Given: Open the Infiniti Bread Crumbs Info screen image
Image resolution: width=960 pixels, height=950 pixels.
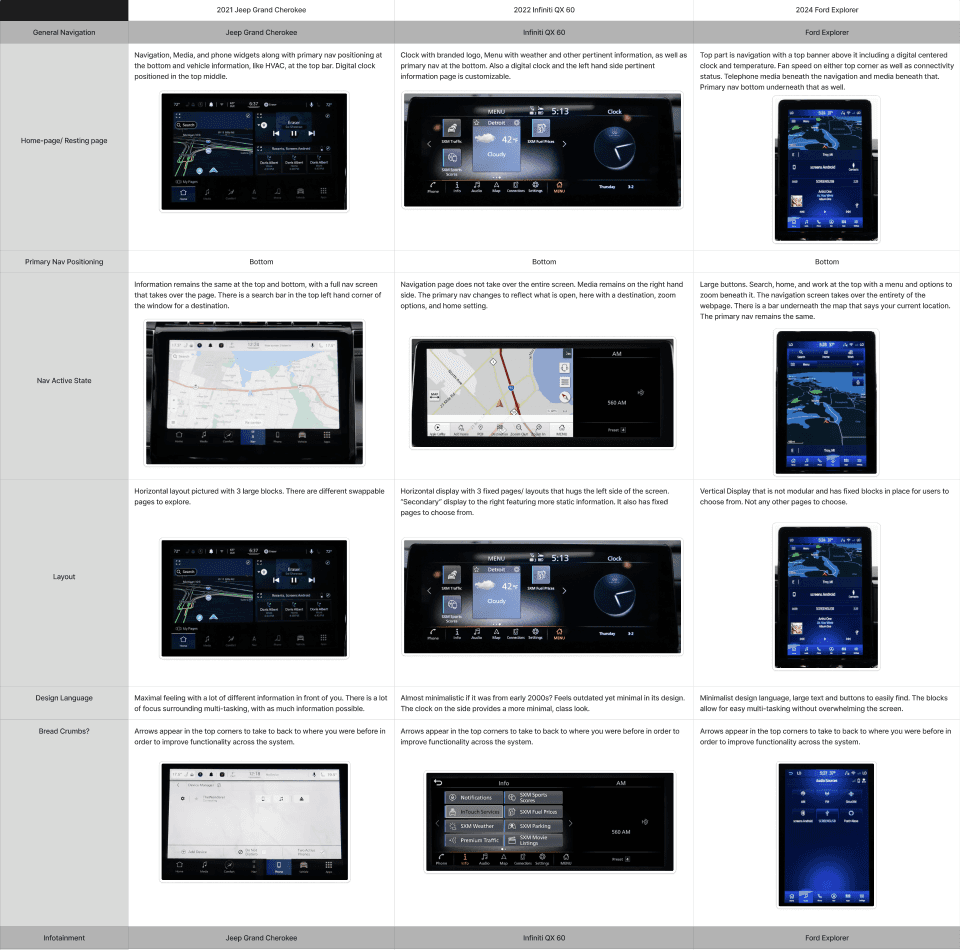Looking at the screenshot, I should (550, 821).
